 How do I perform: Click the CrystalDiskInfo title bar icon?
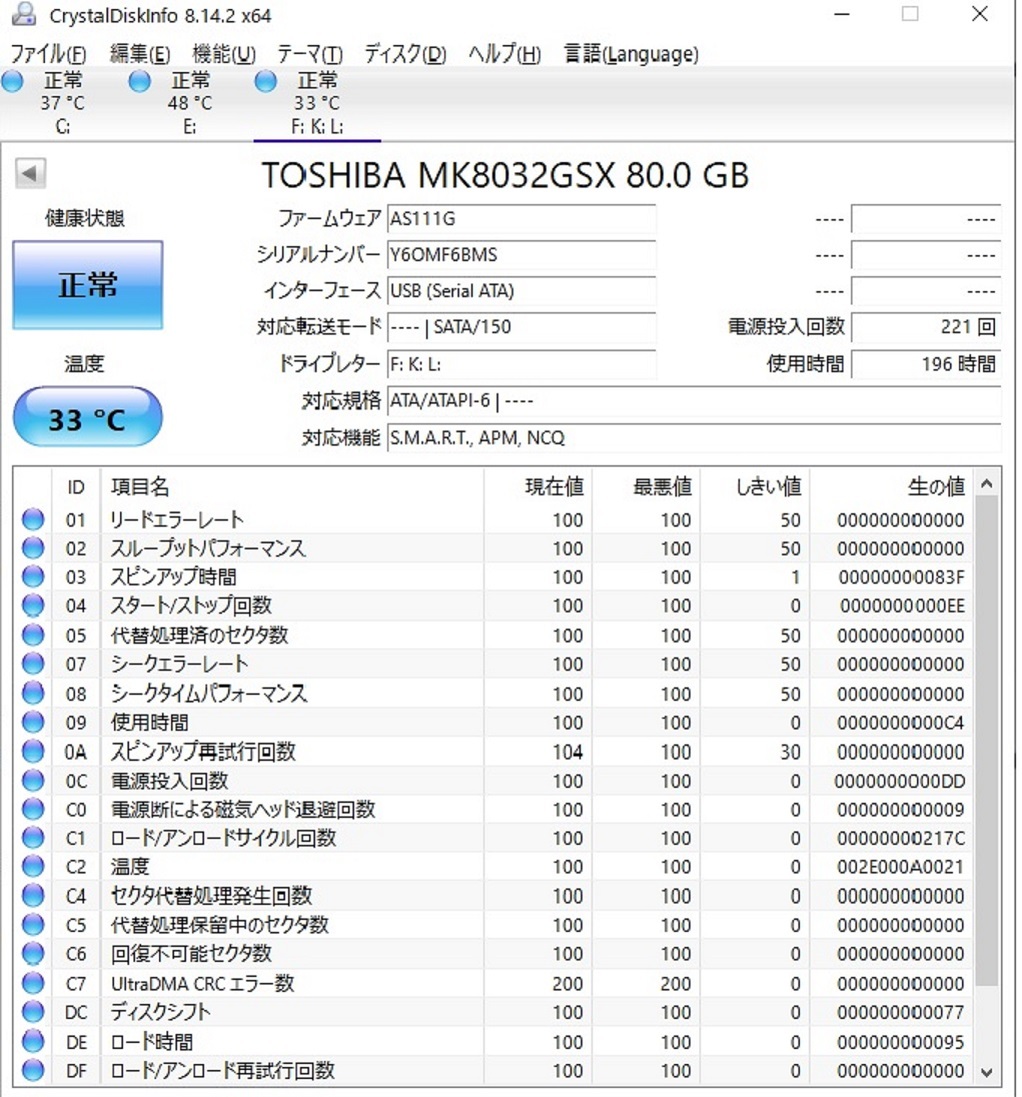[24, 14]
